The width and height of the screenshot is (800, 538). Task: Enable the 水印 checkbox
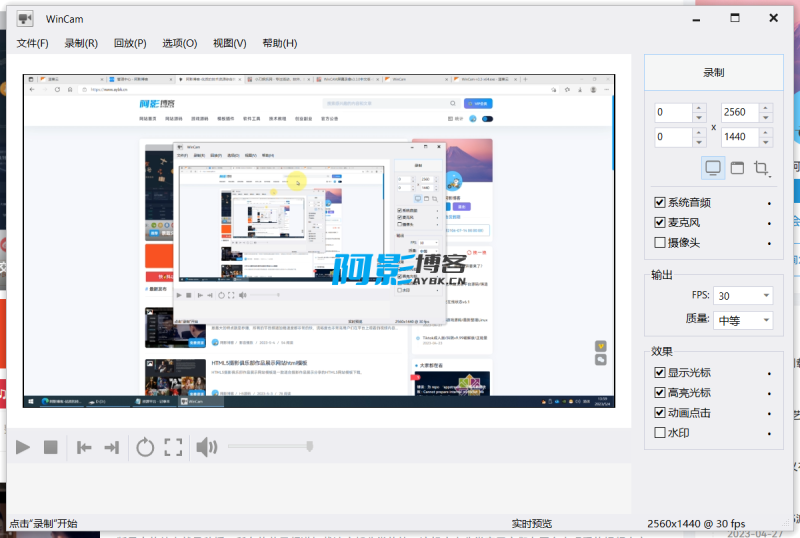click(660, 433)
